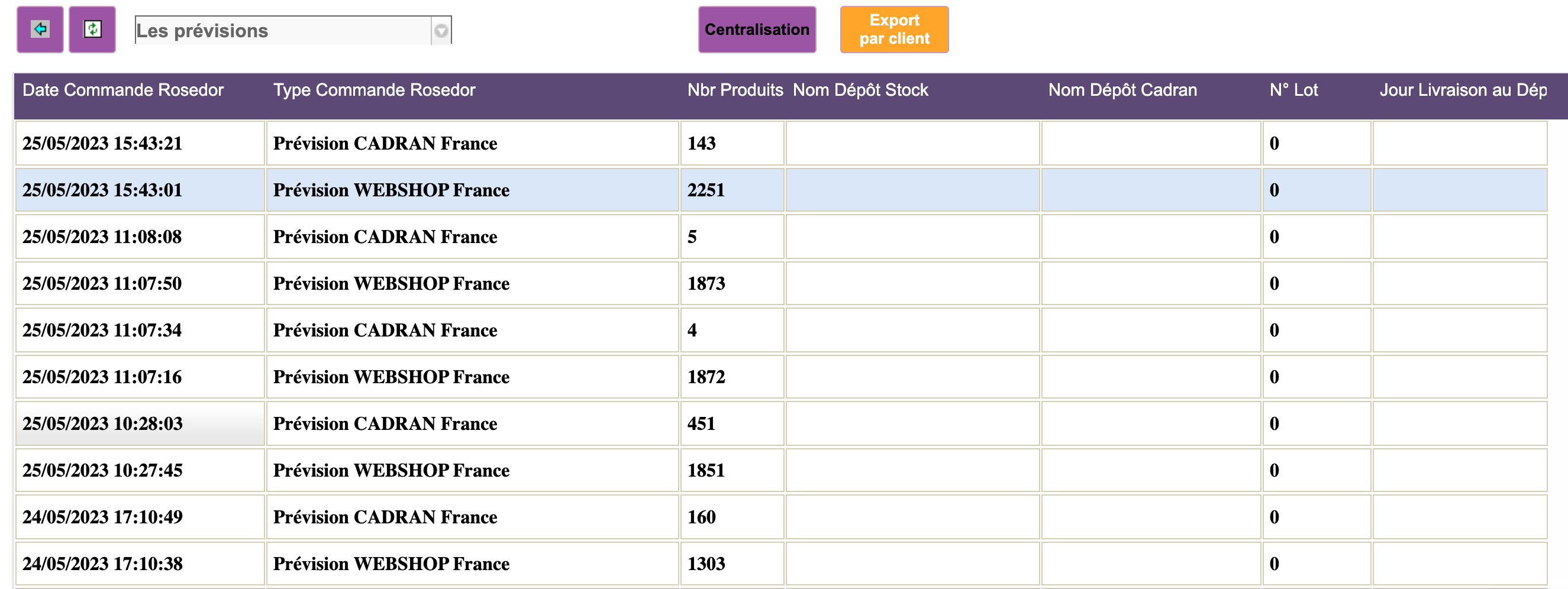Click the product count cell showing 1873
The height and width of the screenshot is (589, 1568).
[x=706, y=283]
